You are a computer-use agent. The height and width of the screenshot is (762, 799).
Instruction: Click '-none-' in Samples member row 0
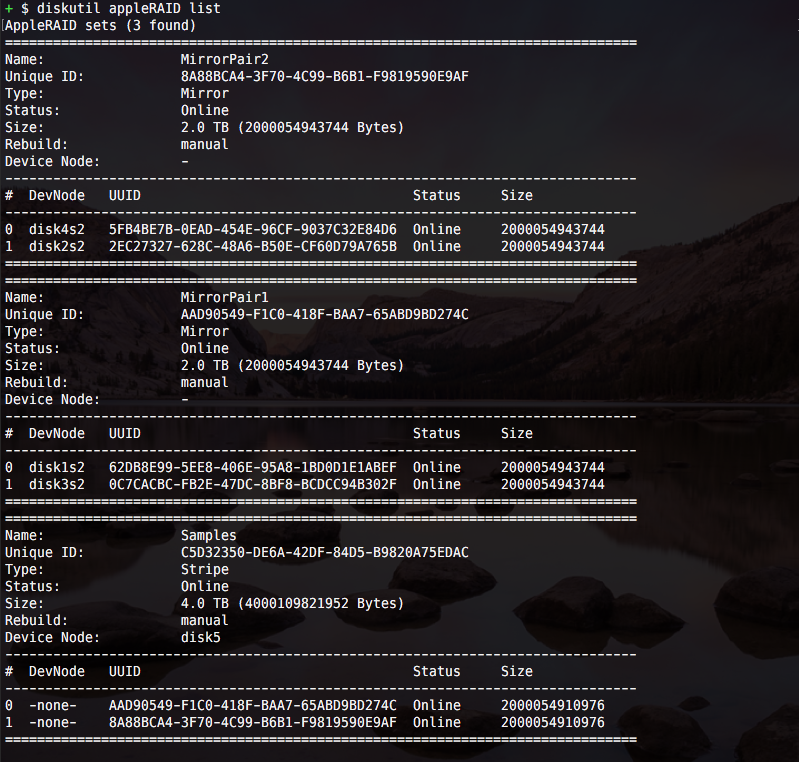tap(52, 705)
